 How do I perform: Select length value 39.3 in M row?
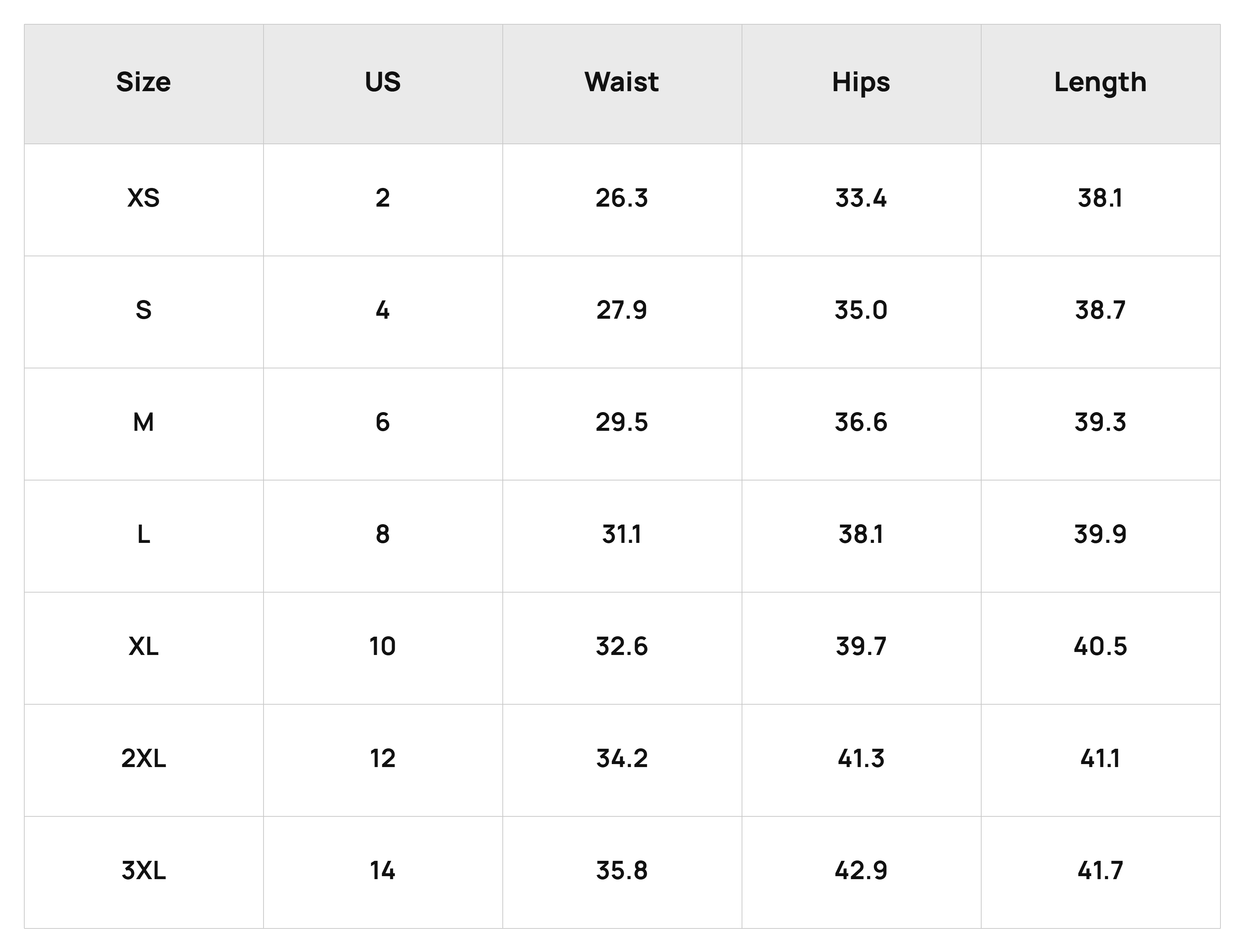pos(1100,424)
